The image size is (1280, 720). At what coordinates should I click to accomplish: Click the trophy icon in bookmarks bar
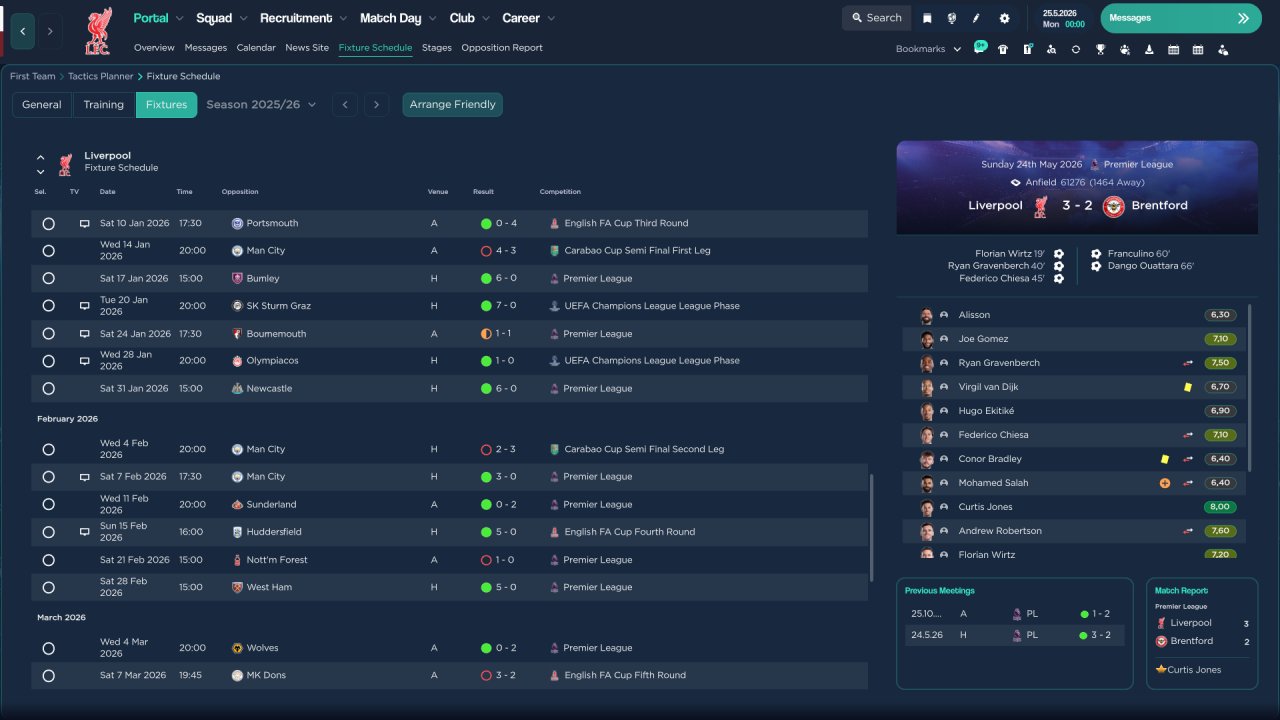[1100, 49]
